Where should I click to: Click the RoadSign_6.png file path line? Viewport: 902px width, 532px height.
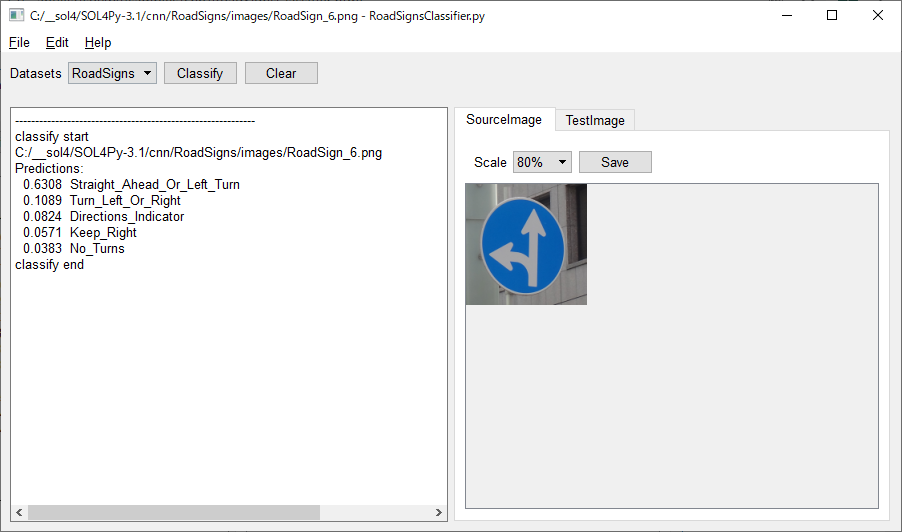click(198, 153)
